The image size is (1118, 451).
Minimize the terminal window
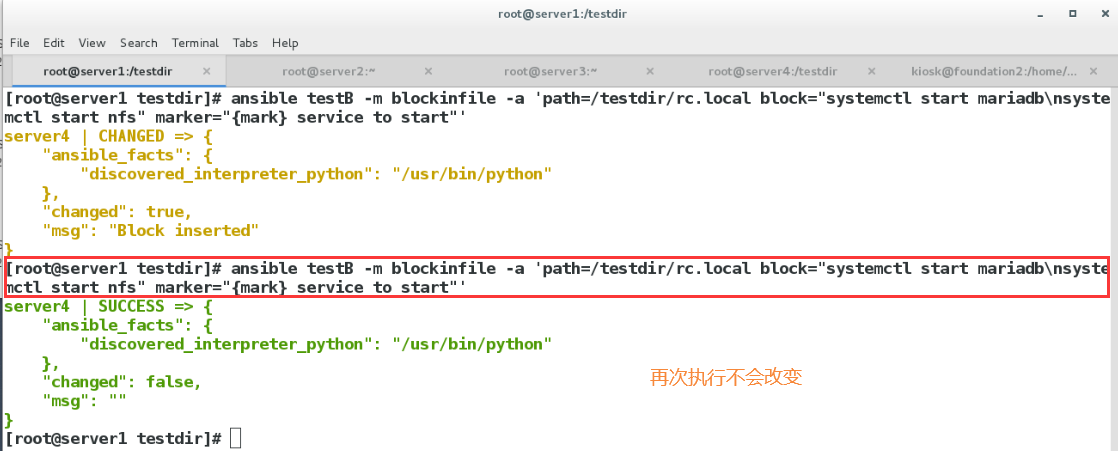1040,14
